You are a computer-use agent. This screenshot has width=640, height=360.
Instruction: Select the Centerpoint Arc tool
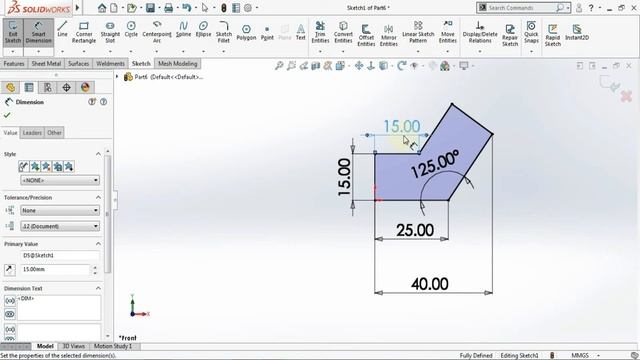point(157,32)
